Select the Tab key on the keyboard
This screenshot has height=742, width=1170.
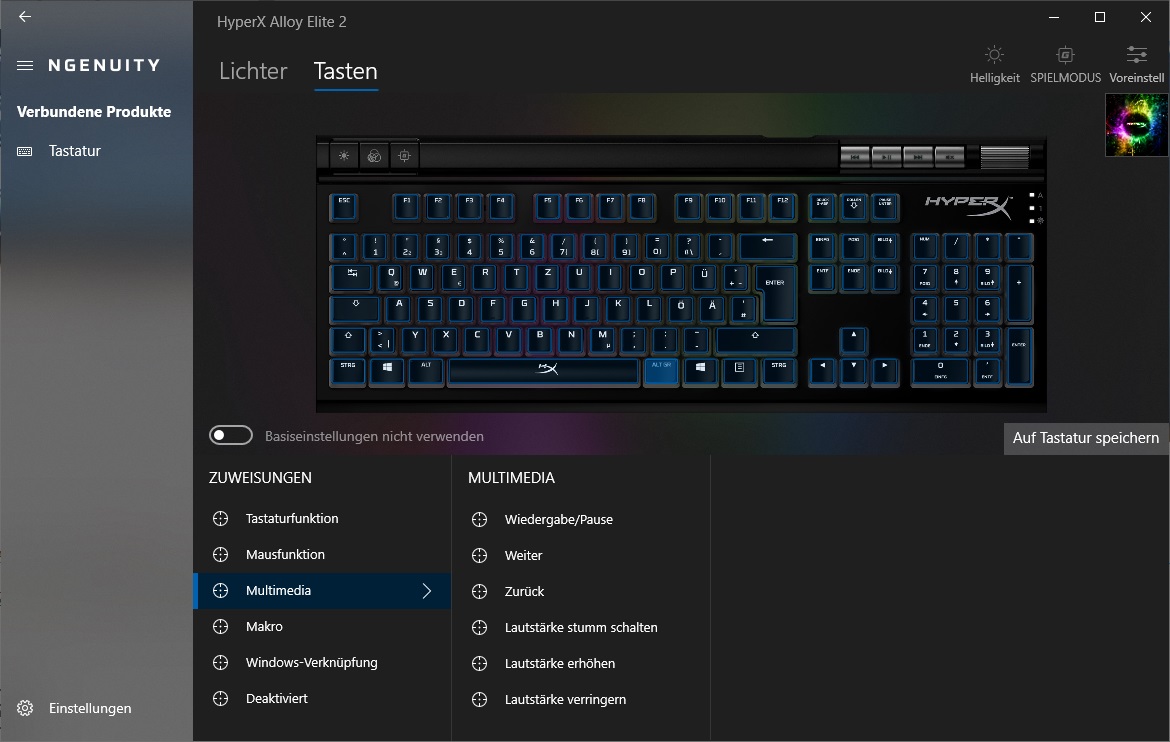tap(352, 278)
